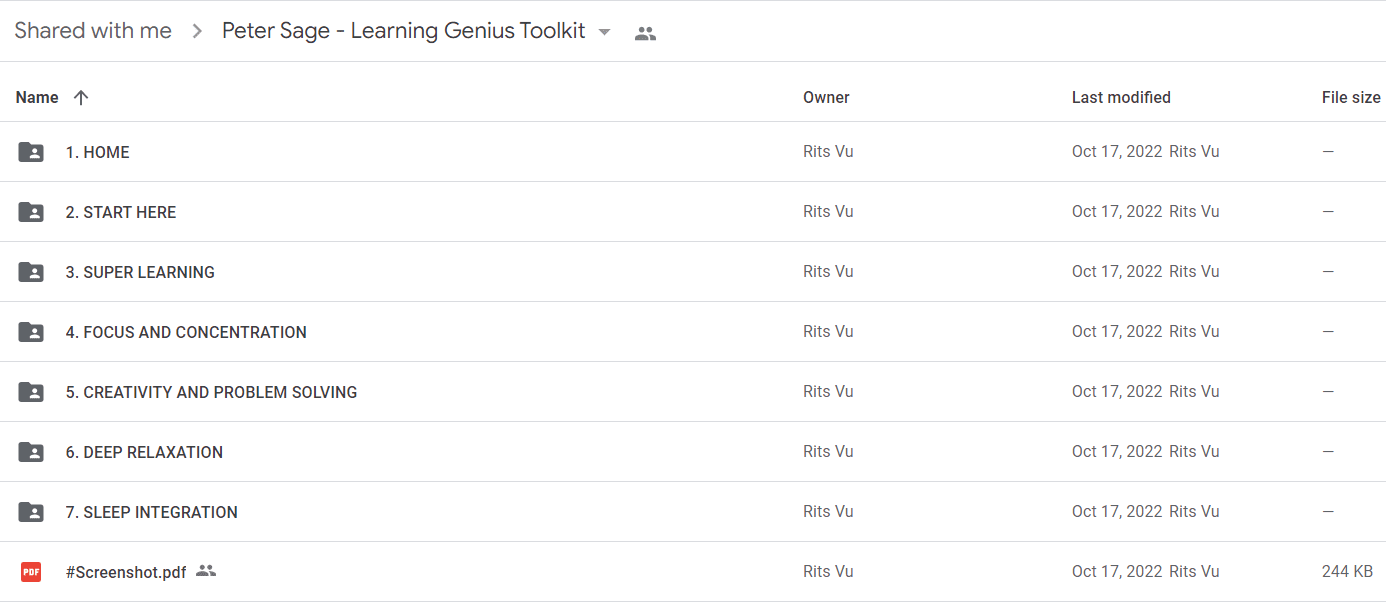This screenshot has height=602, width=1386.
Task: Select the 5. CREATIVITY AND PROBLEM SOLVING row
Action: pyautogui.click(x=693, y=392)
